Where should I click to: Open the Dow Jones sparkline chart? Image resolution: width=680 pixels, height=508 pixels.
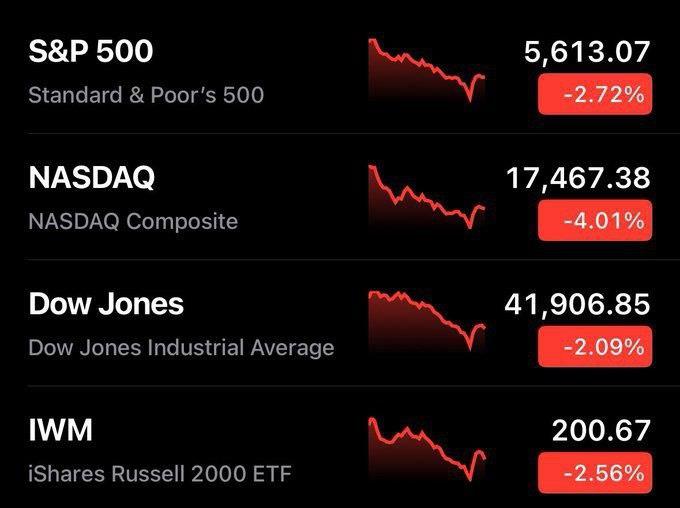click(427, 321)
